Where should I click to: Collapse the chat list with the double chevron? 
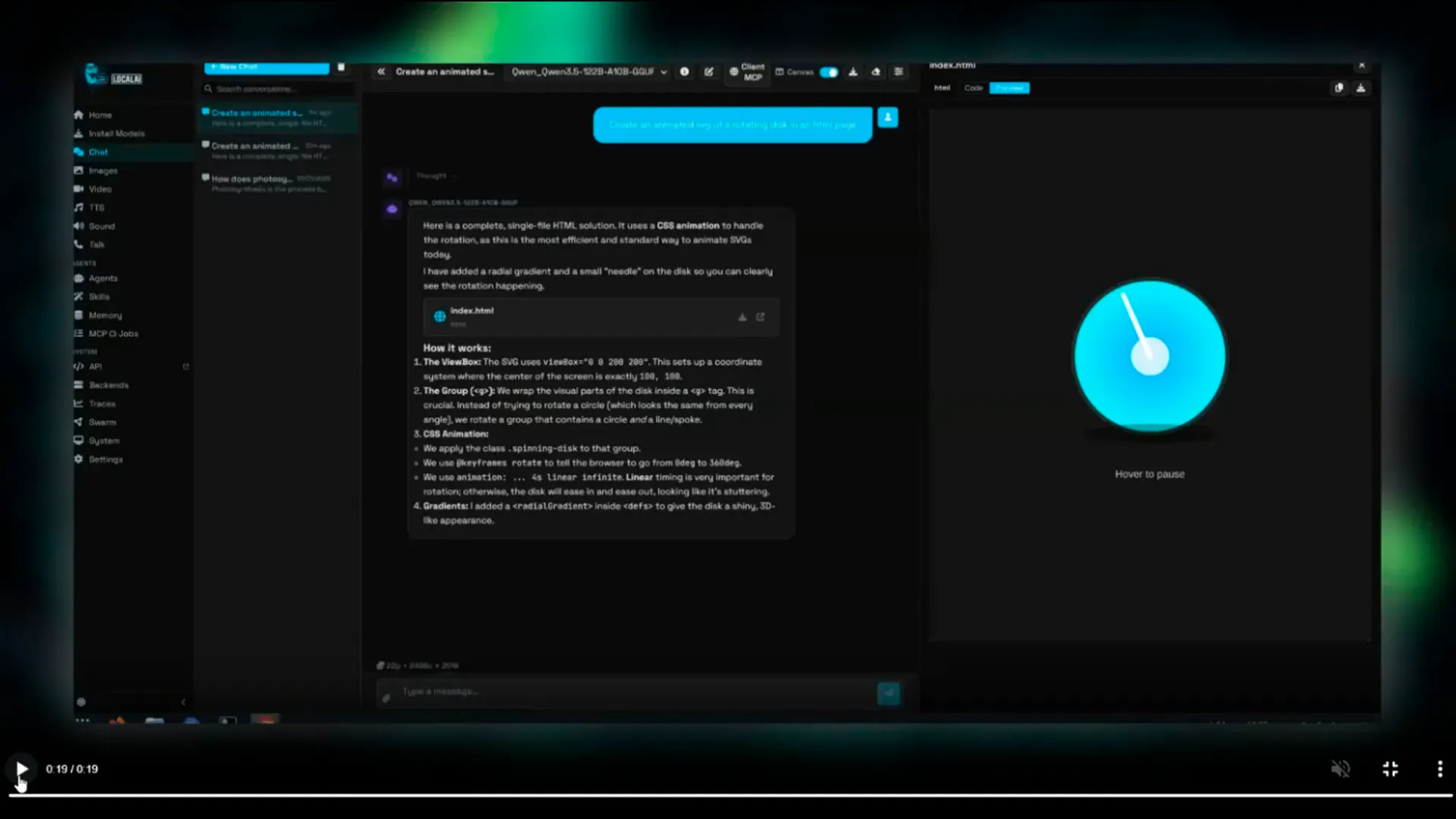click(x=381, y=71)
